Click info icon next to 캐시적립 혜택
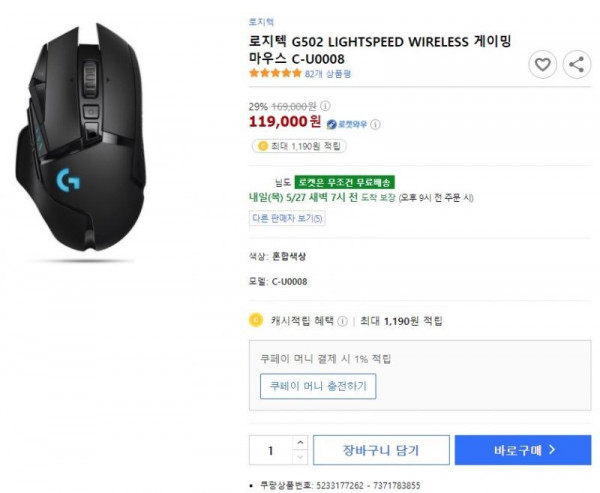 (342, 321)
